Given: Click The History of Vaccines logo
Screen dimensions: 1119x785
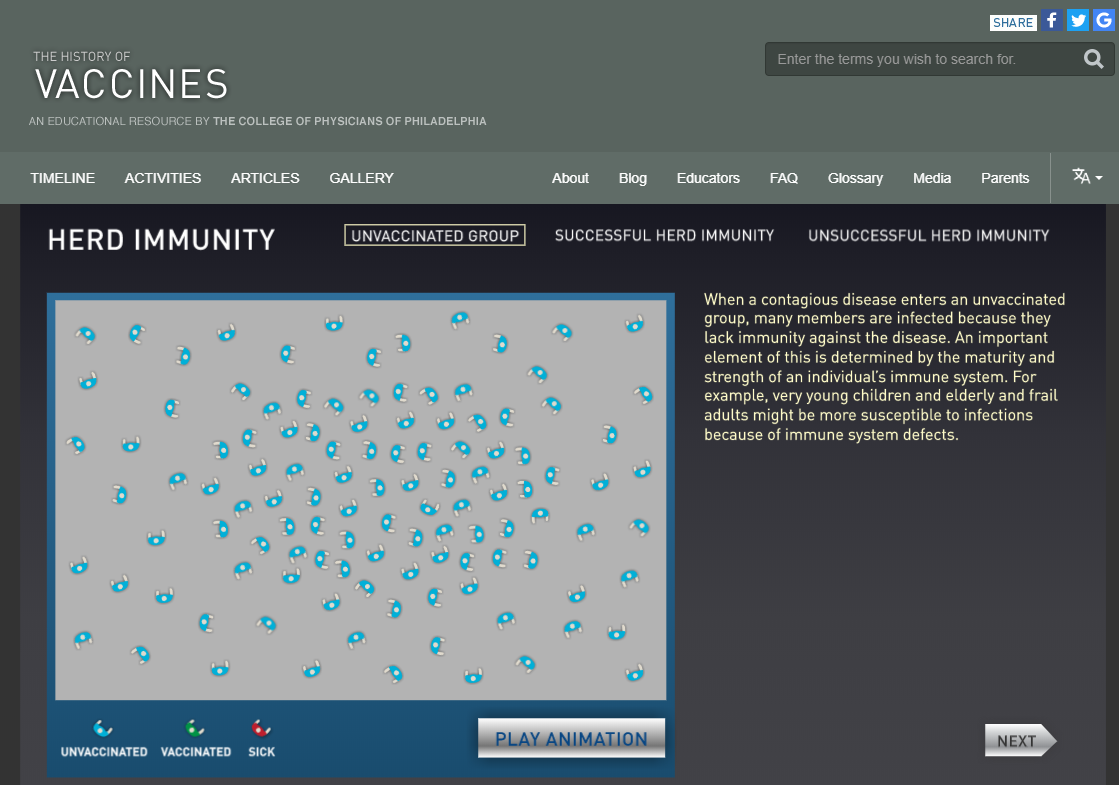Looking at the screenshot, I should [x=131, y=76].
